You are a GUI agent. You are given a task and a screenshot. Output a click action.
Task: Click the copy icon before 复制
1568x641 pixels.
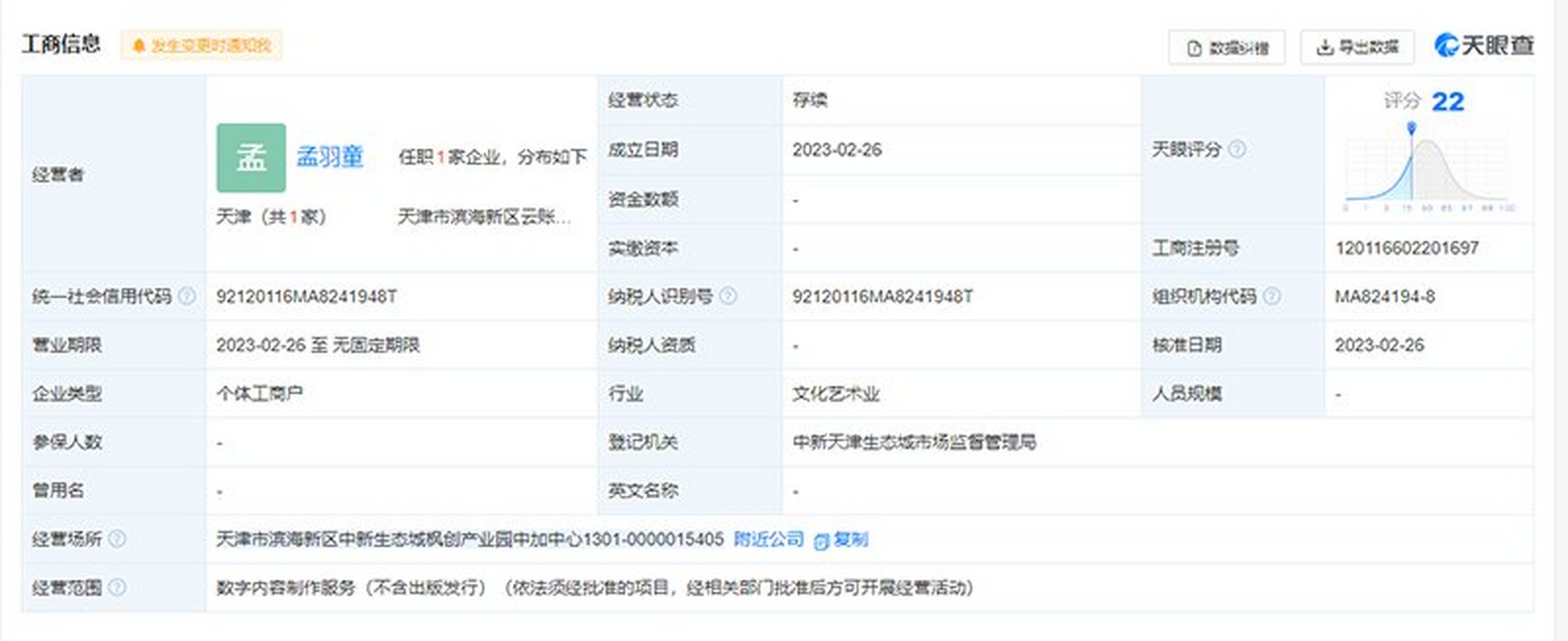[x=821, y=540]
